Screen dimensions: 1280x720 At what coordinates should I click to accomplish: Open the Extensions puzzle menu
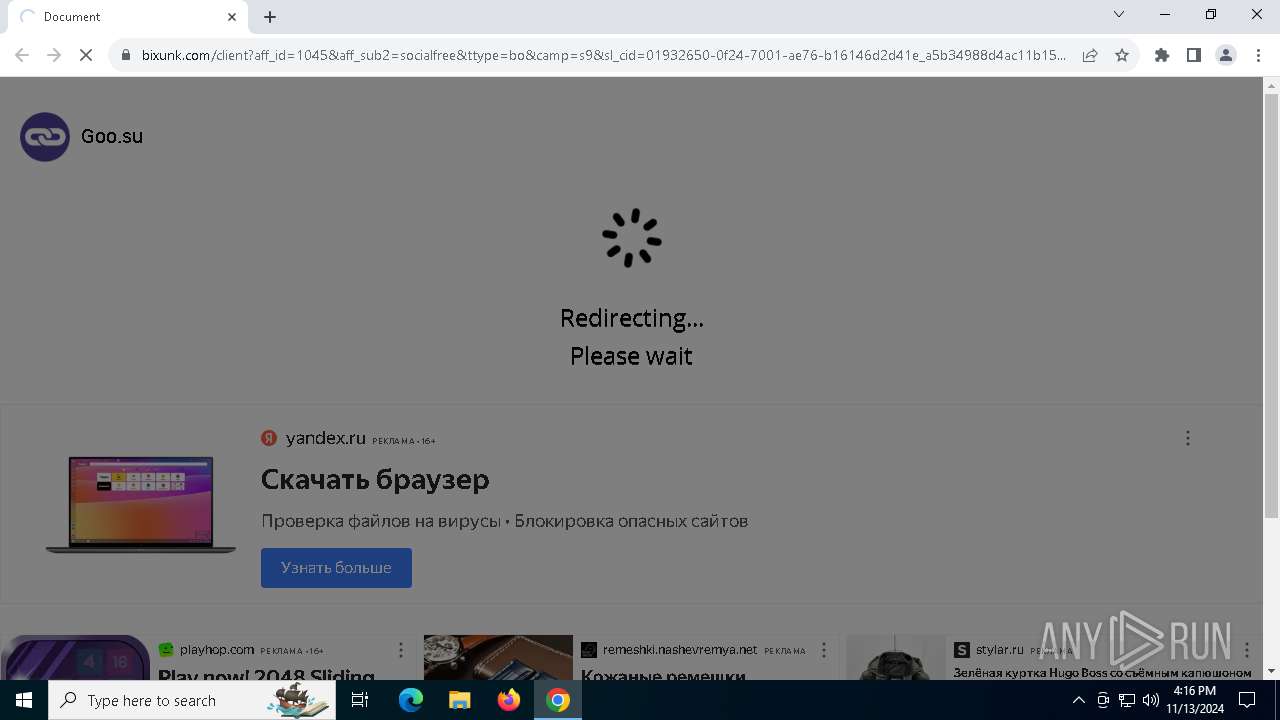click(1162, 56)
